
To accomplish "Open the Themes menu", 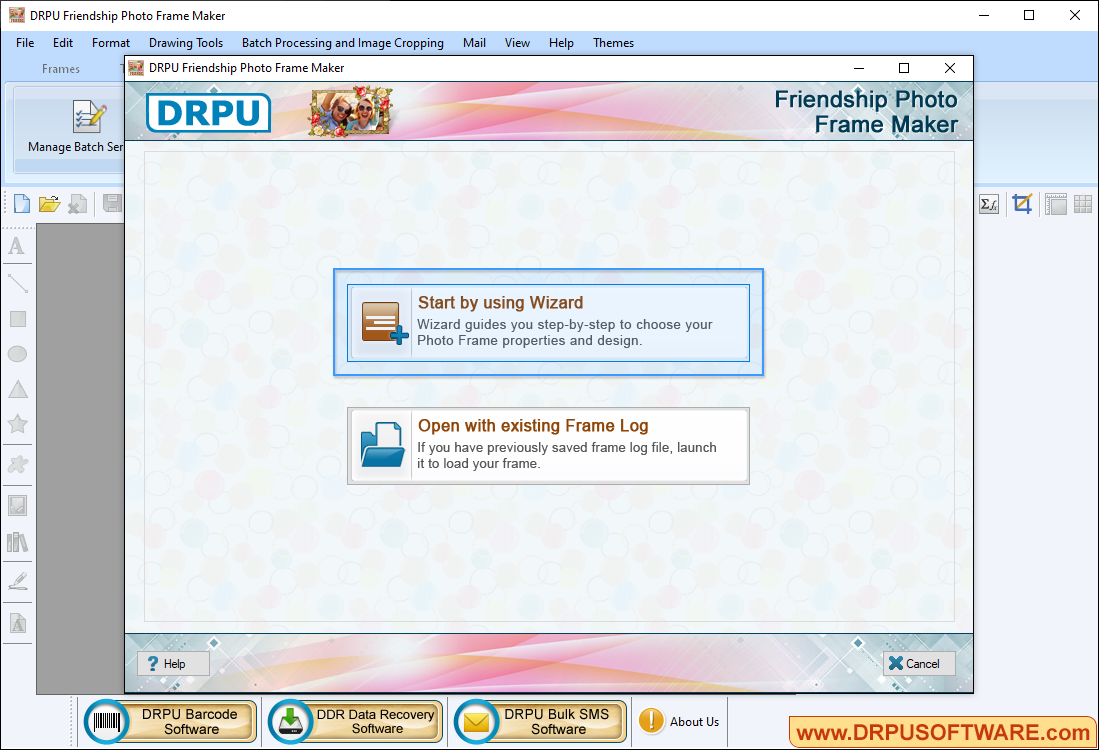I will point(613,42).
